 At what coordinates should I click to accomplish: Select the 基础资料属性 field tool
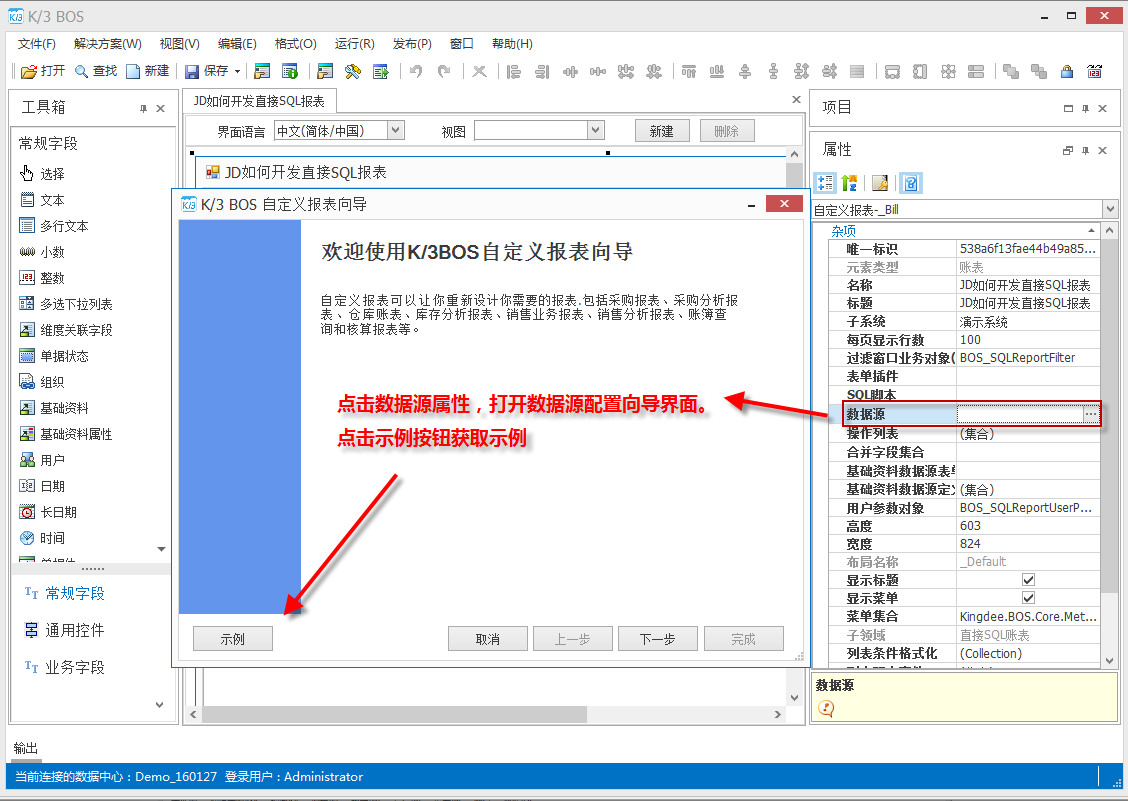66,434
